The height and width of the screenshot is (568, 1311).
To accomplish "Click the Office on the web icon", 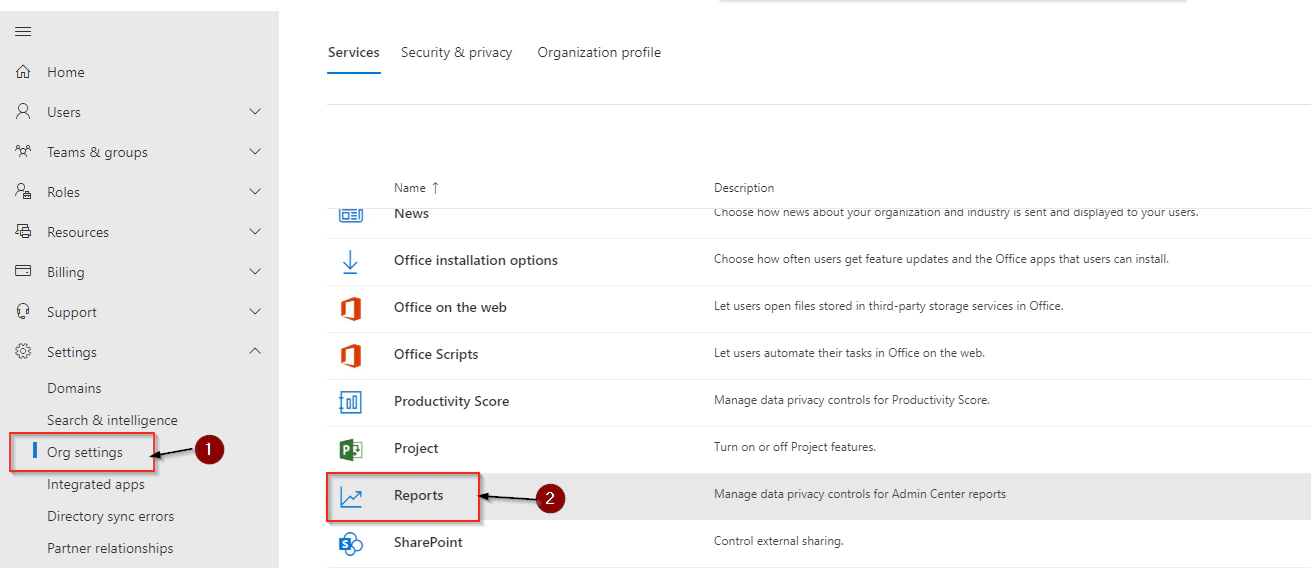I will tap(350, 308).
